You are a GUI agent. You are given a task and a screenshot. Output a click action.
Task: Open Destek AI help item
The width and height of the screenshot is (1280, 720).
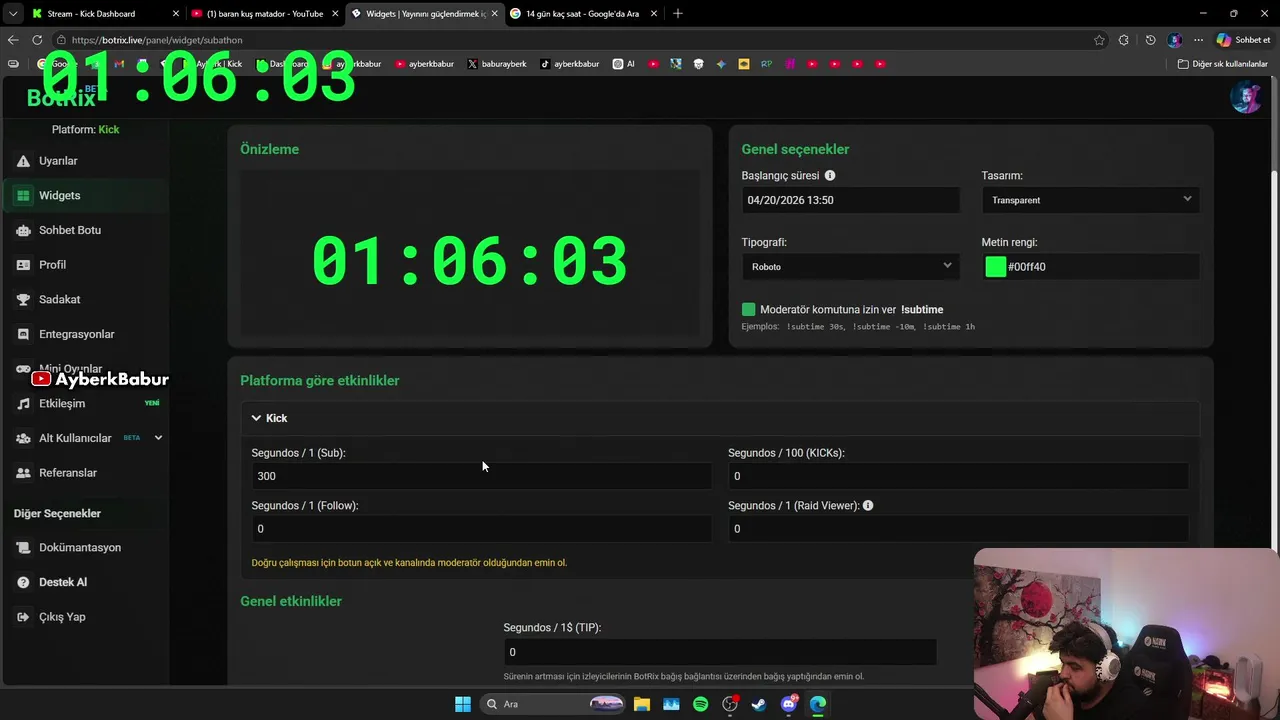tap(84, 582)
